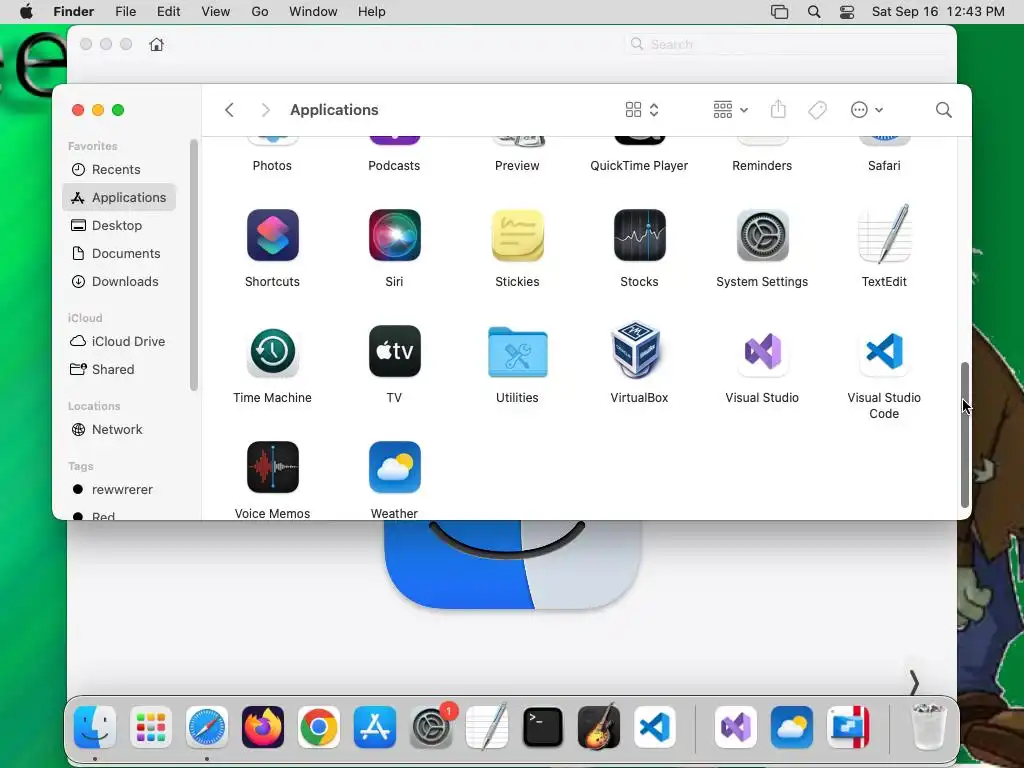
Task: Go forward in Finder navigation
Action: pyautogui.click(x=265, y=110)
